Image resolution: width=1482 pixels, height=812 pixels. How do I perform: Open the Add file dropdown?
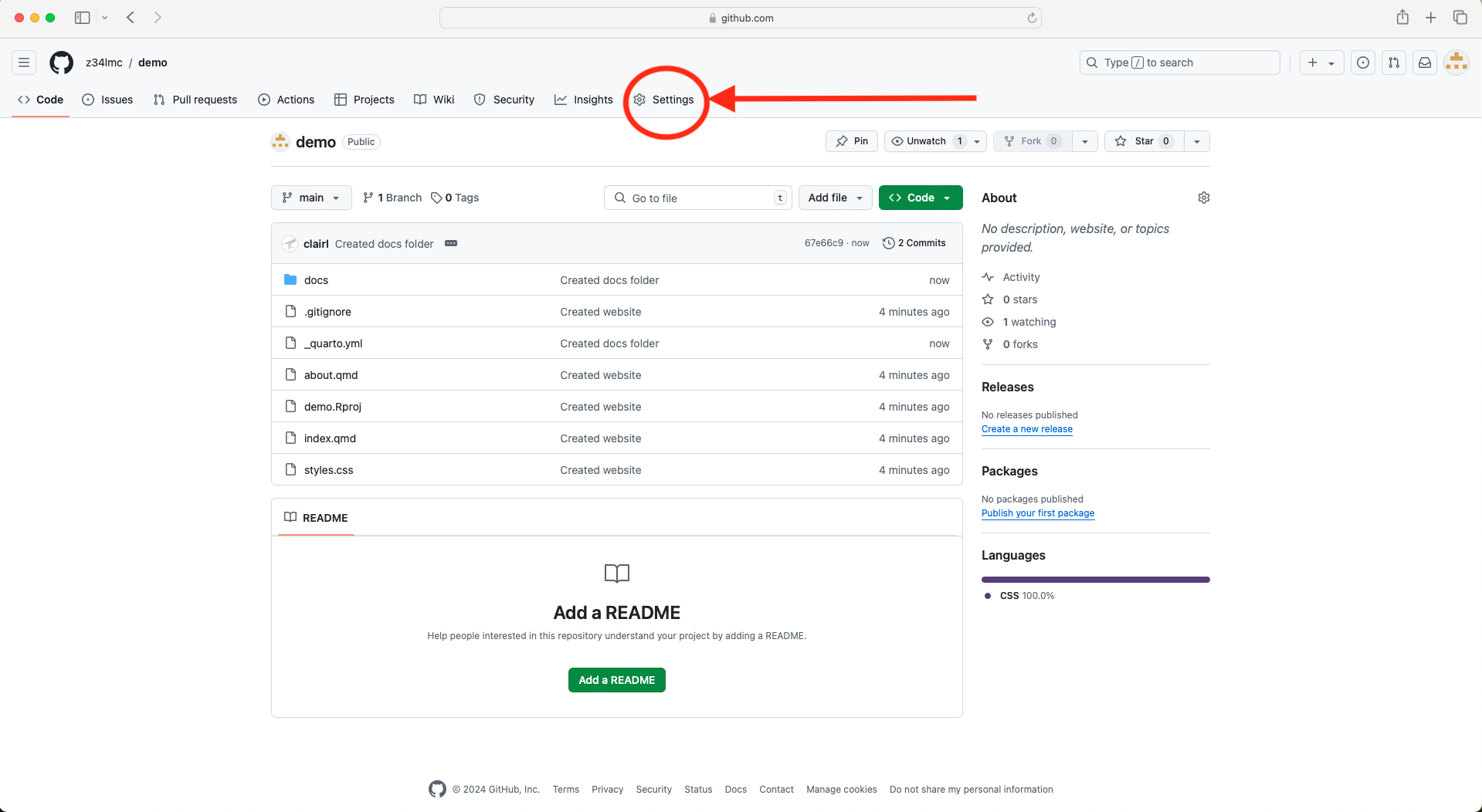(835, 198)
